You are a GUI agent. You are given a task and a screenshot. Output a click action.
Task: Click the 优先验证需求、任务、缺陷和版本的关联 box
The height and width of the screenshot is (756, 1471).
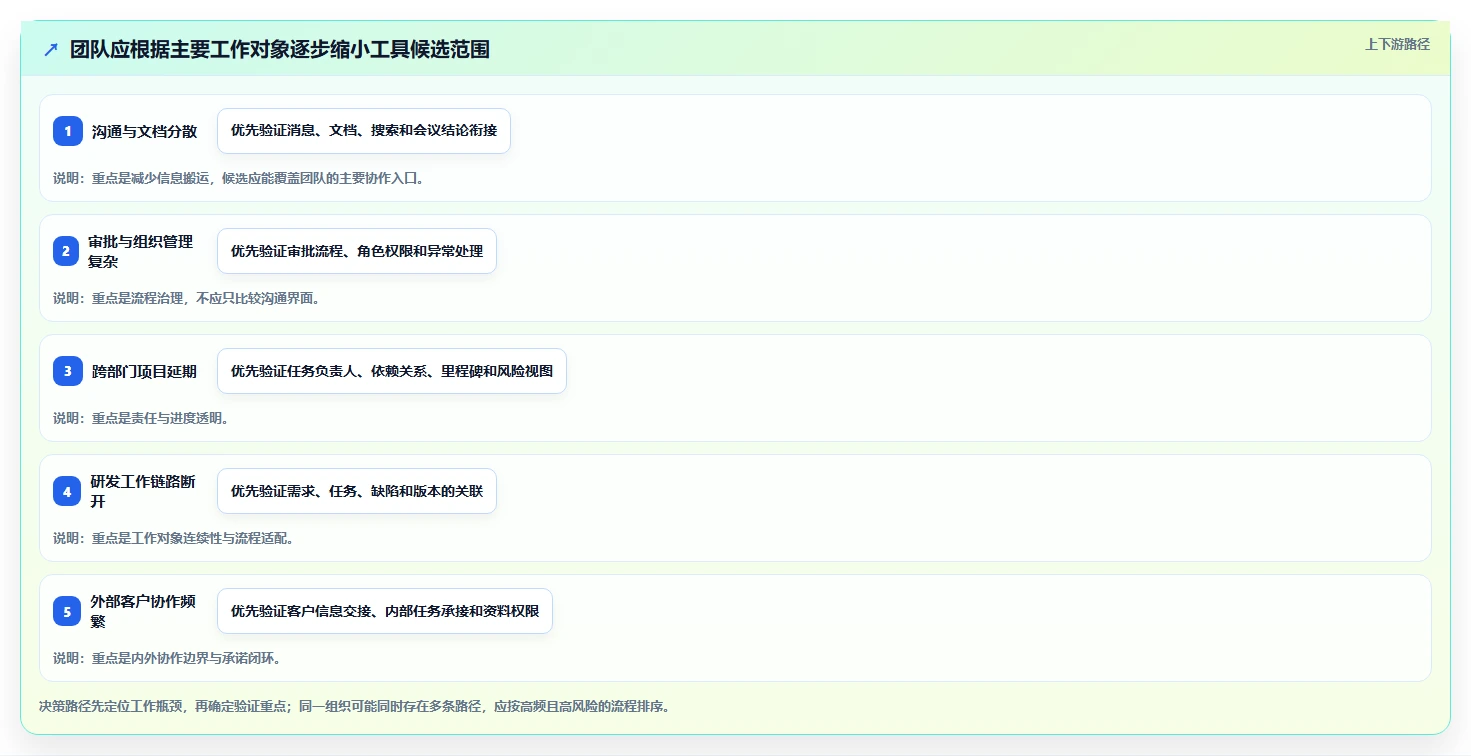(x=357, y=491)
